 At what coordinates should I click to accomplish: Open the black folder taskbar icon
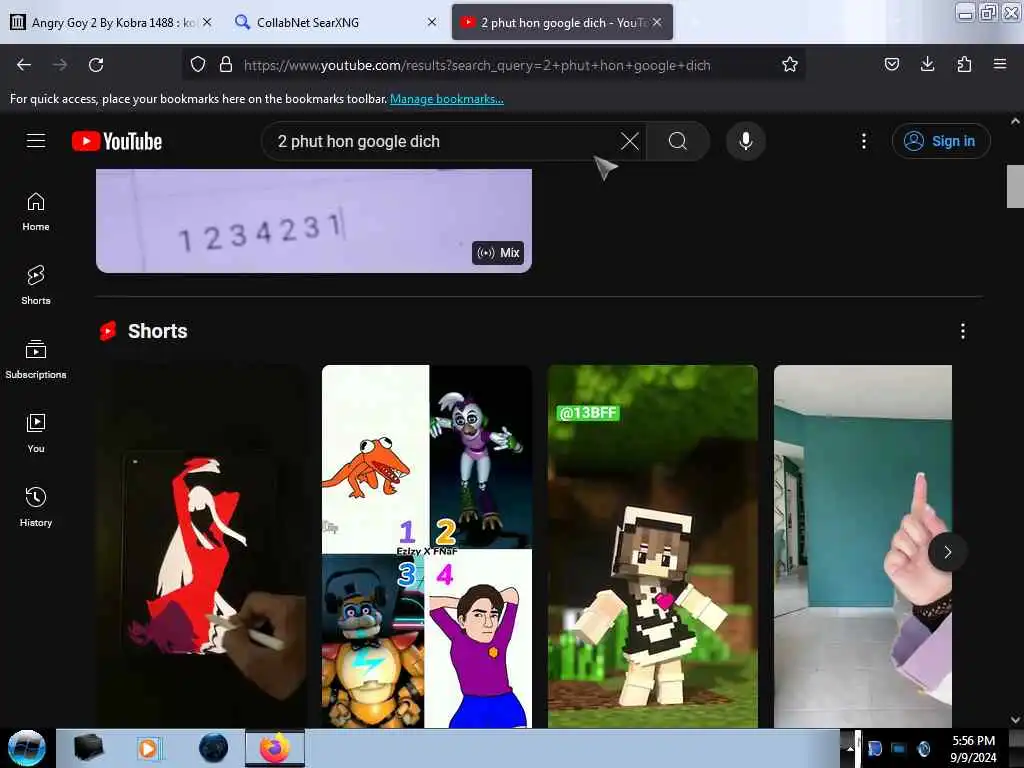89,749
